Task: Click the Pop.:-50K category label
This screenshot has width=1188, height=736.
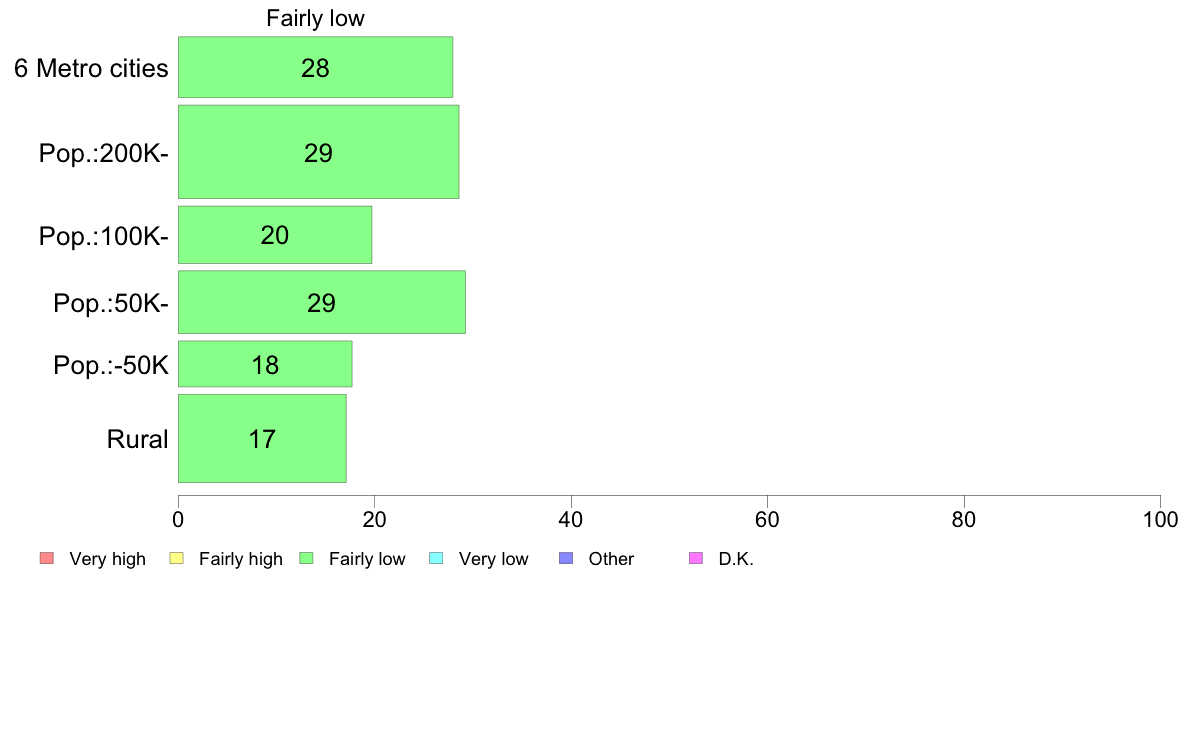Action: tap(111, 365)
